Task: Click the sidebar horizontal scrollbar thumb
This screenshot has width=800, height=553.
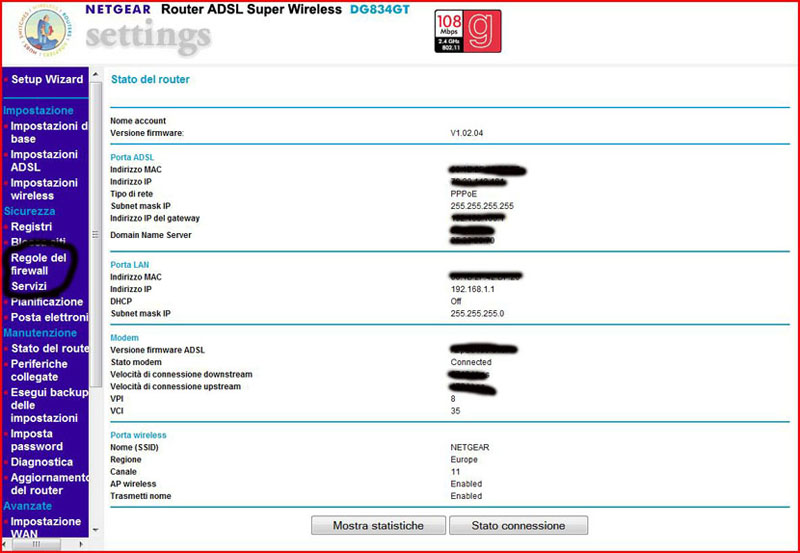Action: point(36,544)
